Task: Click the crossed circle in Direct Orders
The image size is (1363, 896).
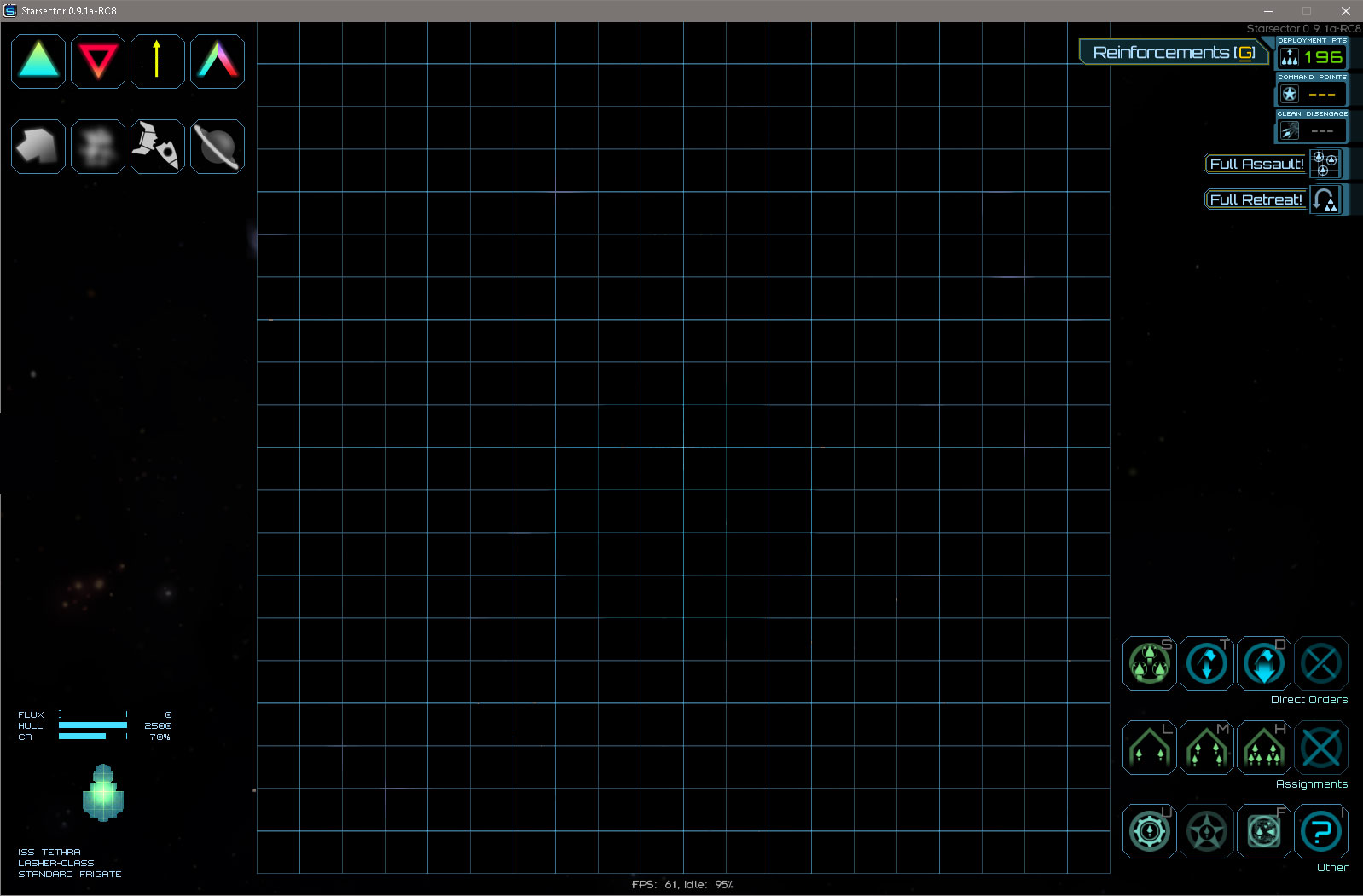Action: point(1321,662)
